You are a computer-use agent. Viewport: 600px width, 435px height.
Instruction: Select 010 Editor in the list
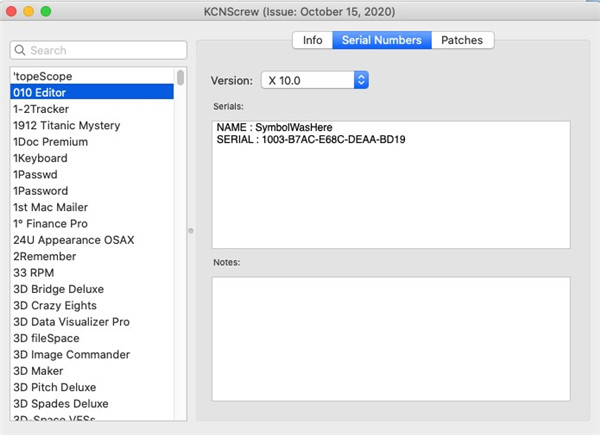tap(92, 92)
